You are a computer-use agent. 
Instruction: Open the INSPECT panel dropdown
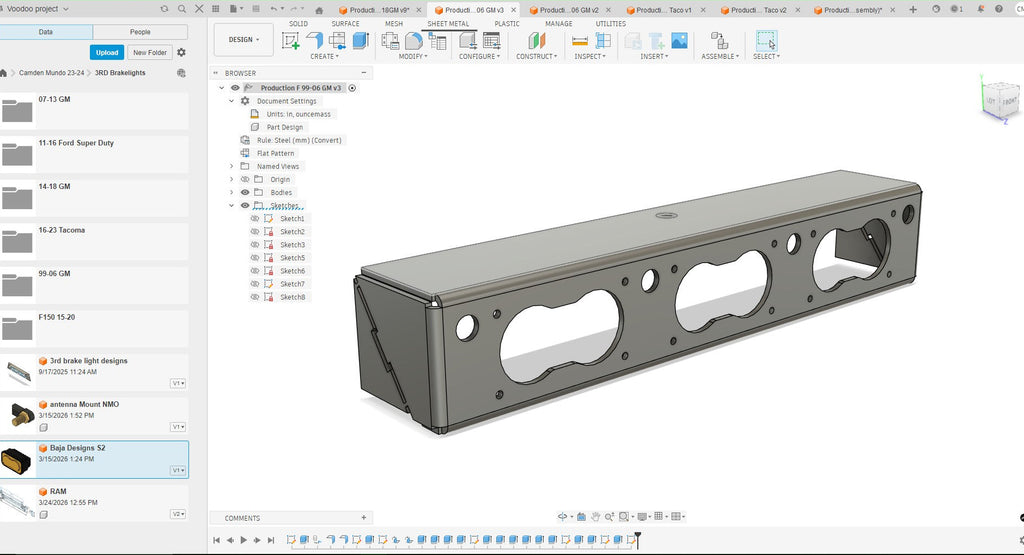tap(590, 57)
